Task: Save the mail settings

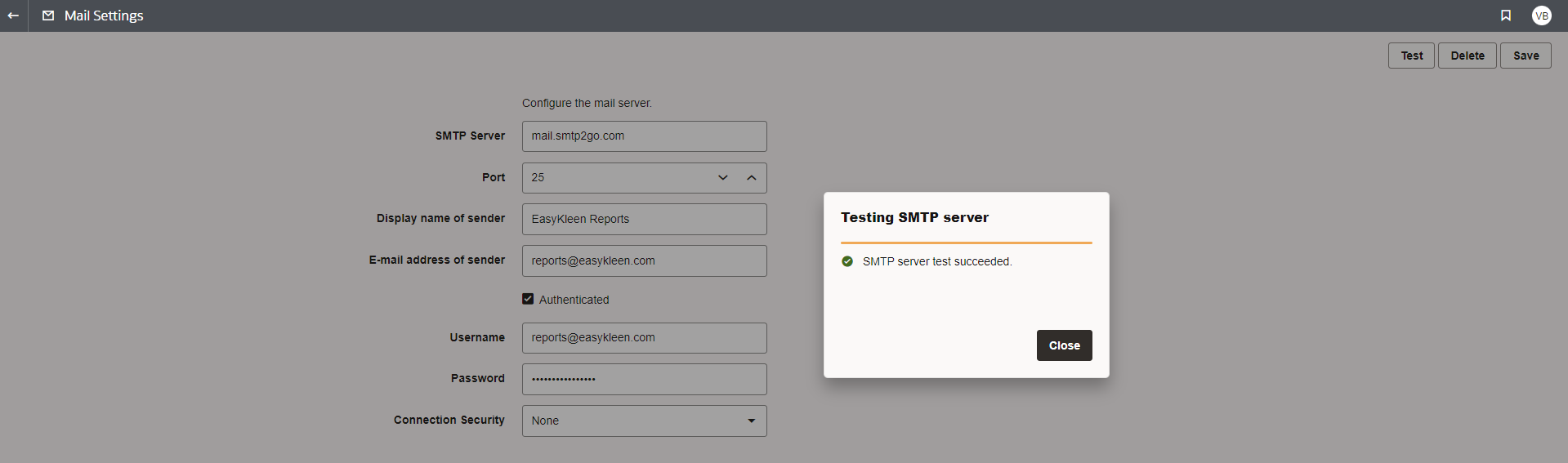Action: (1526, 56)
